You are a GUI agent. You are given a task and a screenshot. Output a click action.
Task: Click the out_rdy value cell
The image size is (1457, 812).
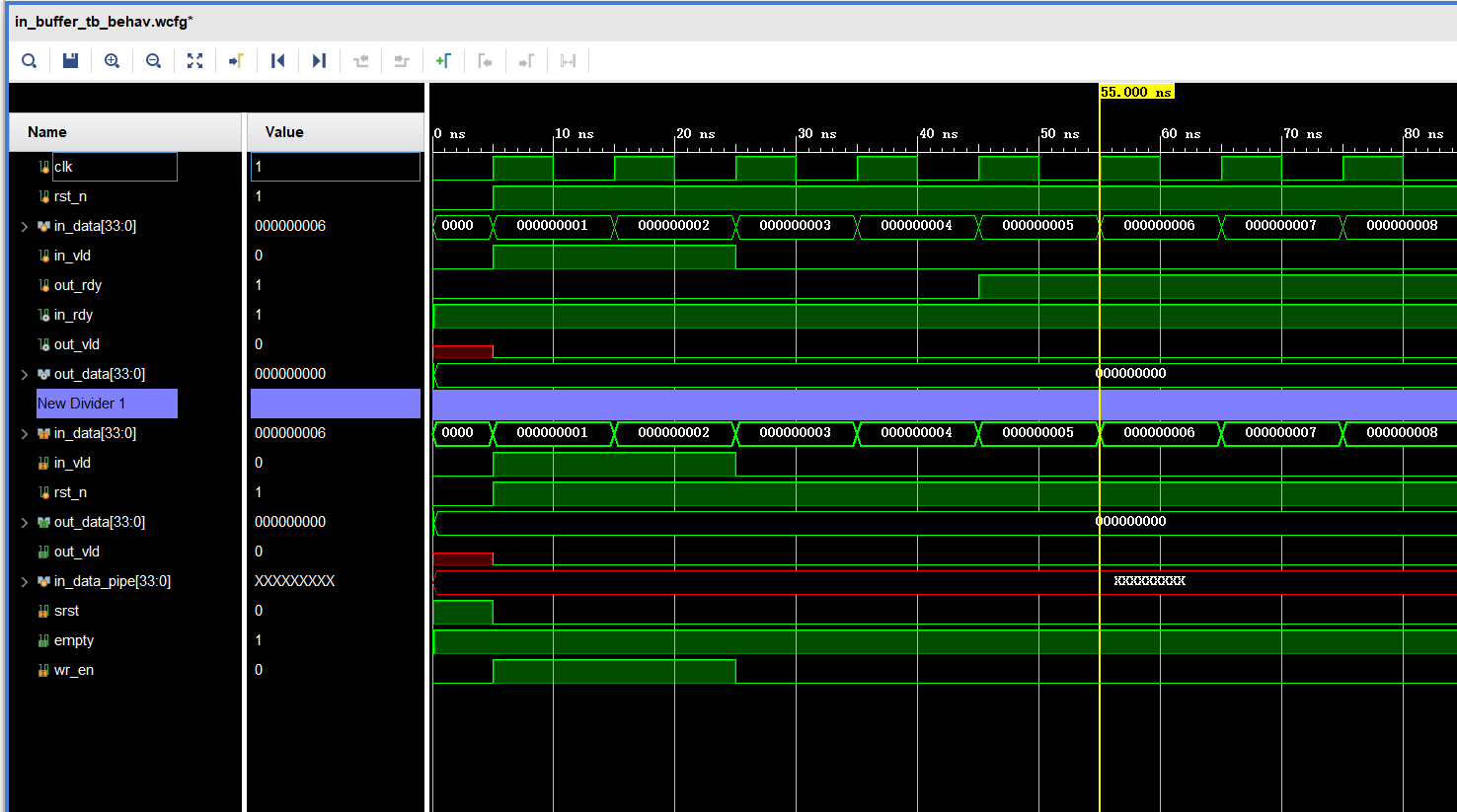pos(336,285)
